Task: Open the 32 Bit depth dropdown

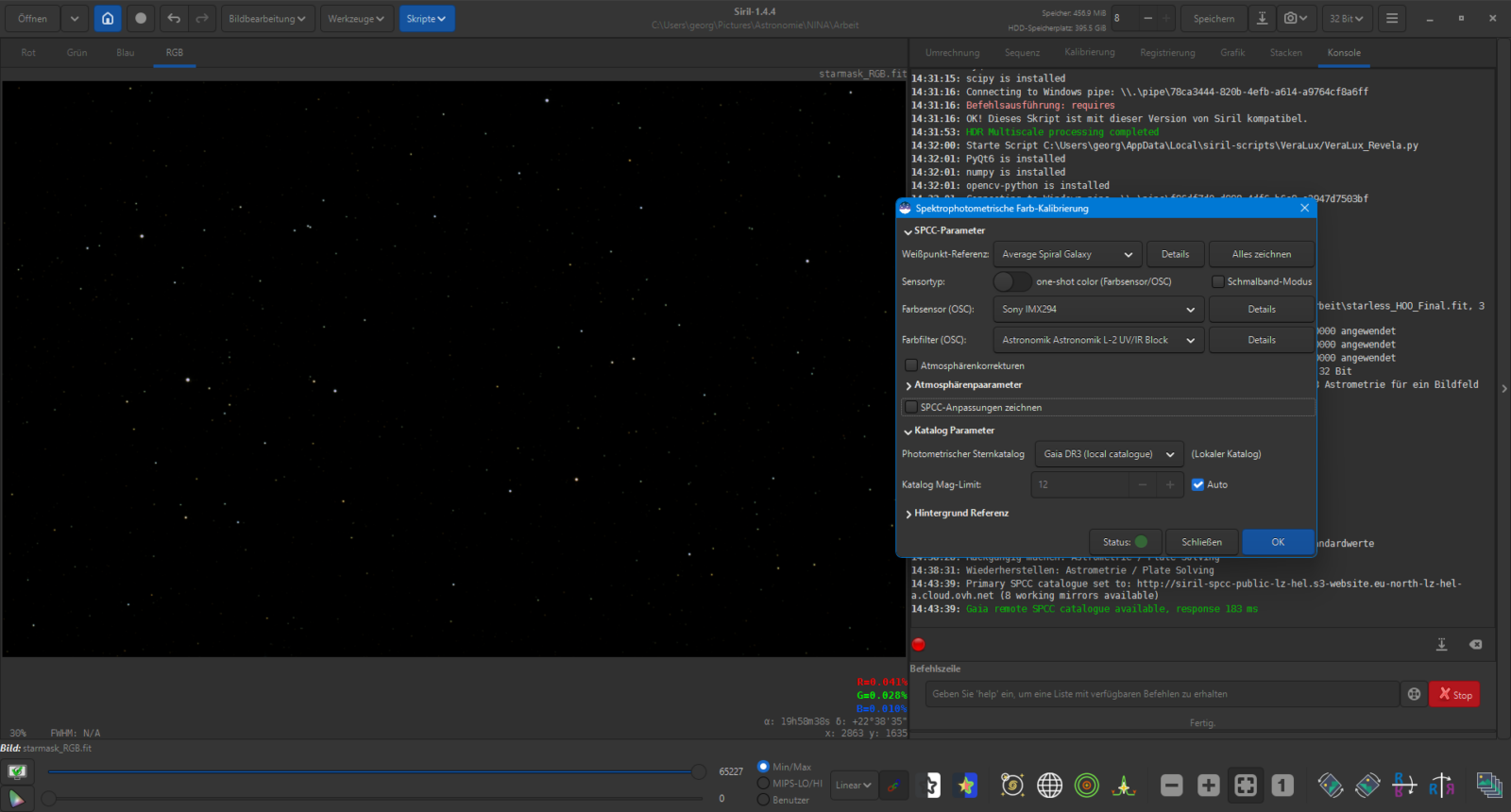Action: pyautogui.click(x=1347, y=18)
